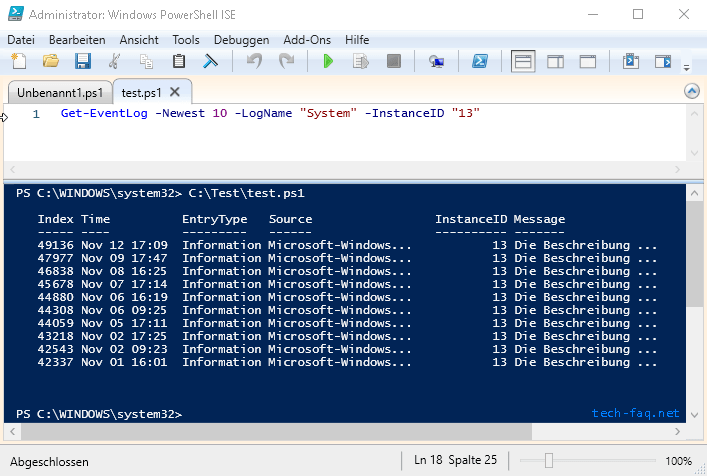
Task: Click the Paste clipboard icon
Action: click(179, 62)
